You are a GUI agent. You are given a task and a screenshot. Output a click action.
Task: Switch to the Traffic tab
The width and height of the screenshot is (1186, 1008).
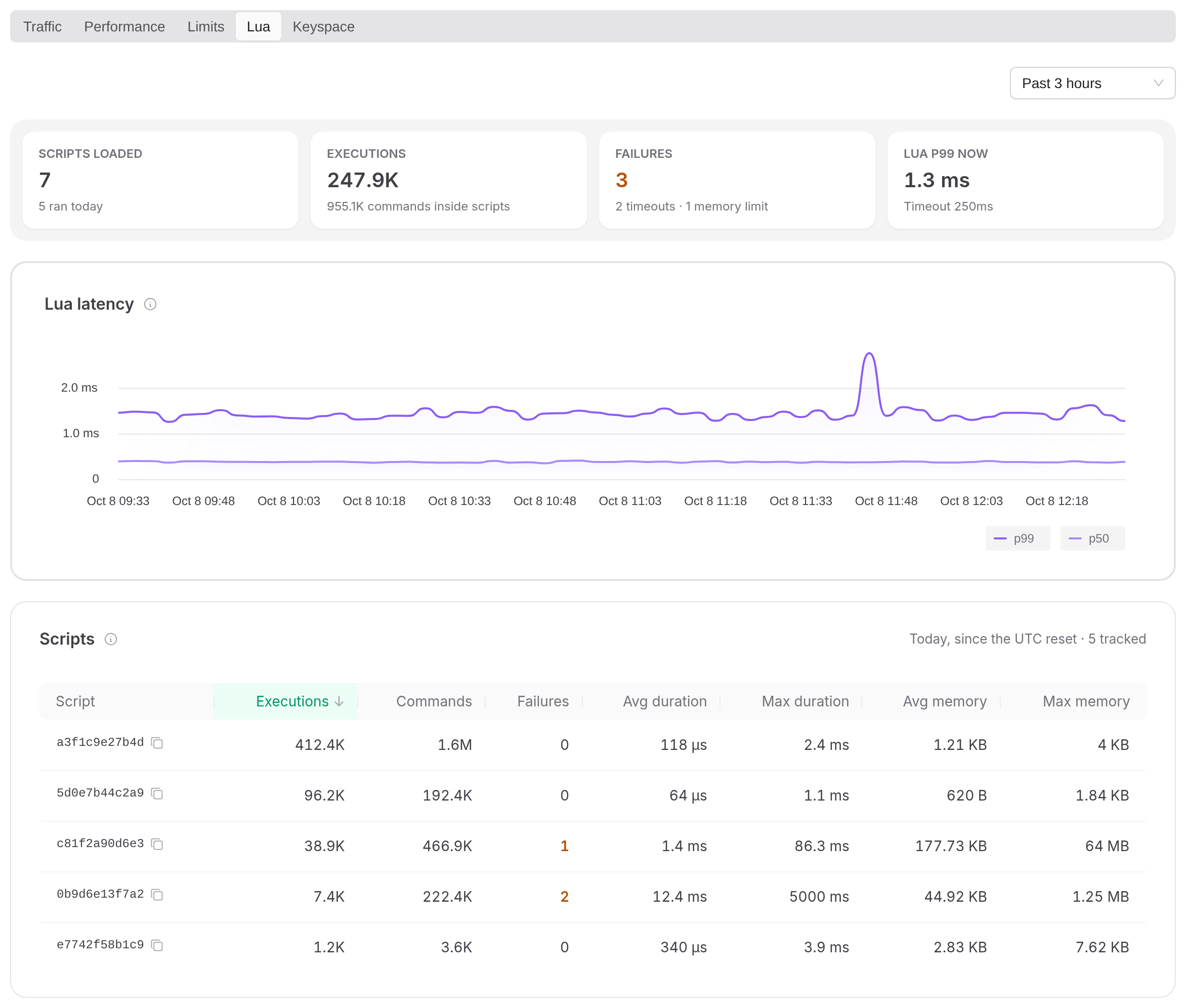43,27
